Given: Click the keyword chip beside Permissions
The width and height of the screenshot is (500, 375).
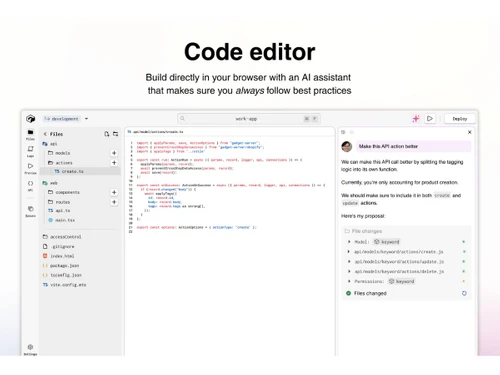Looking at the screenshot, I should (402, 281).
